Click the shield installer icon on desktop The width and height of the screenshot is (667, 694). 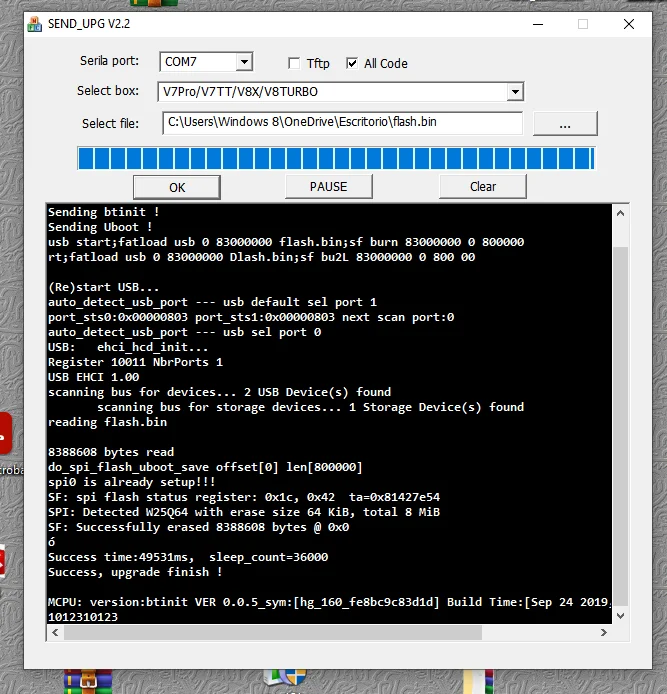pyautogui.click(x=290, y=680)
